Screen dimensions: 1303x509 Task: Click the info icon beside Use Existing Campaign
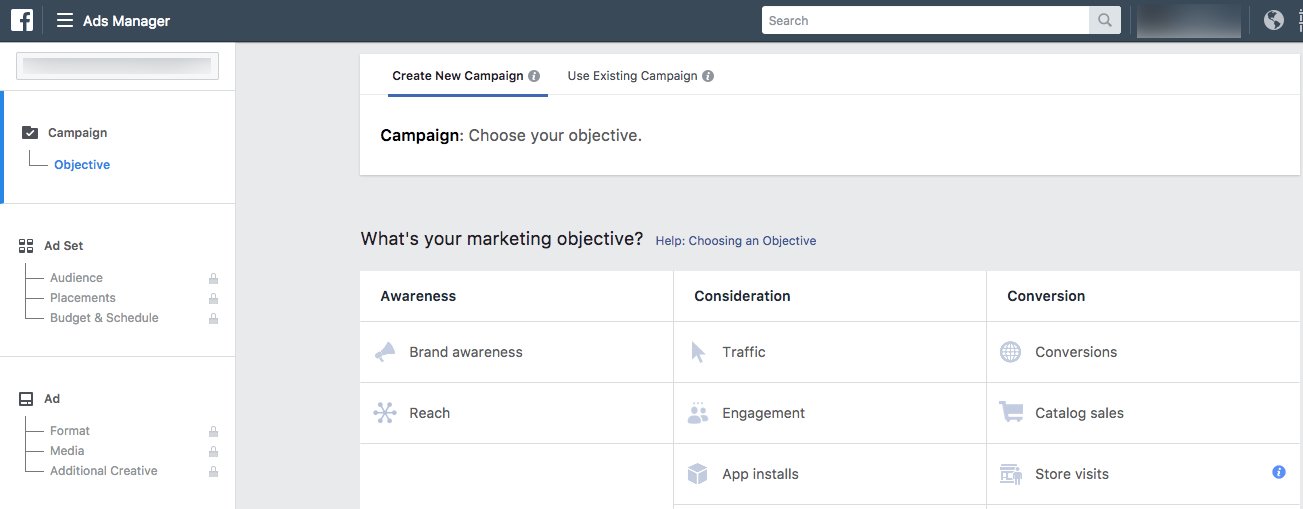coord(708,76)
